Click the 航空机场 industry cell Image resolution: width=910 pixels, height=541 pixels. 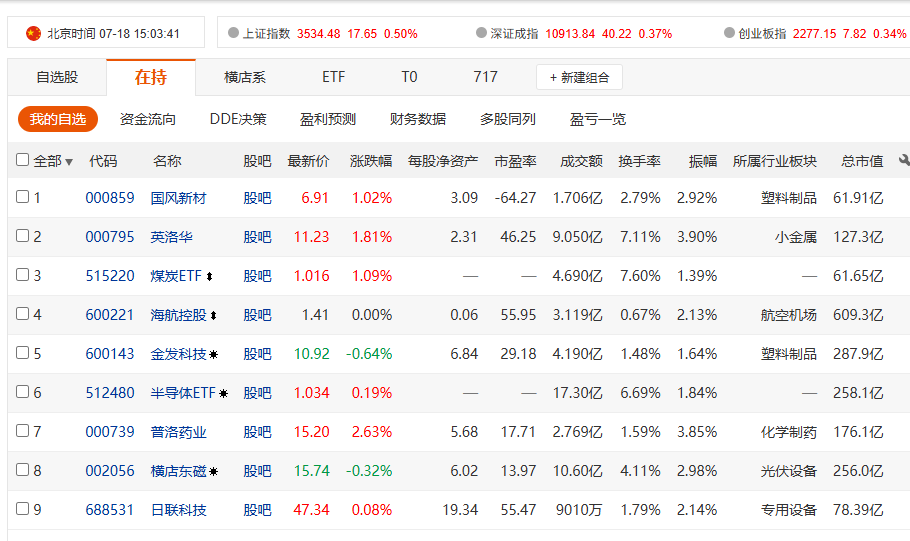789,315
